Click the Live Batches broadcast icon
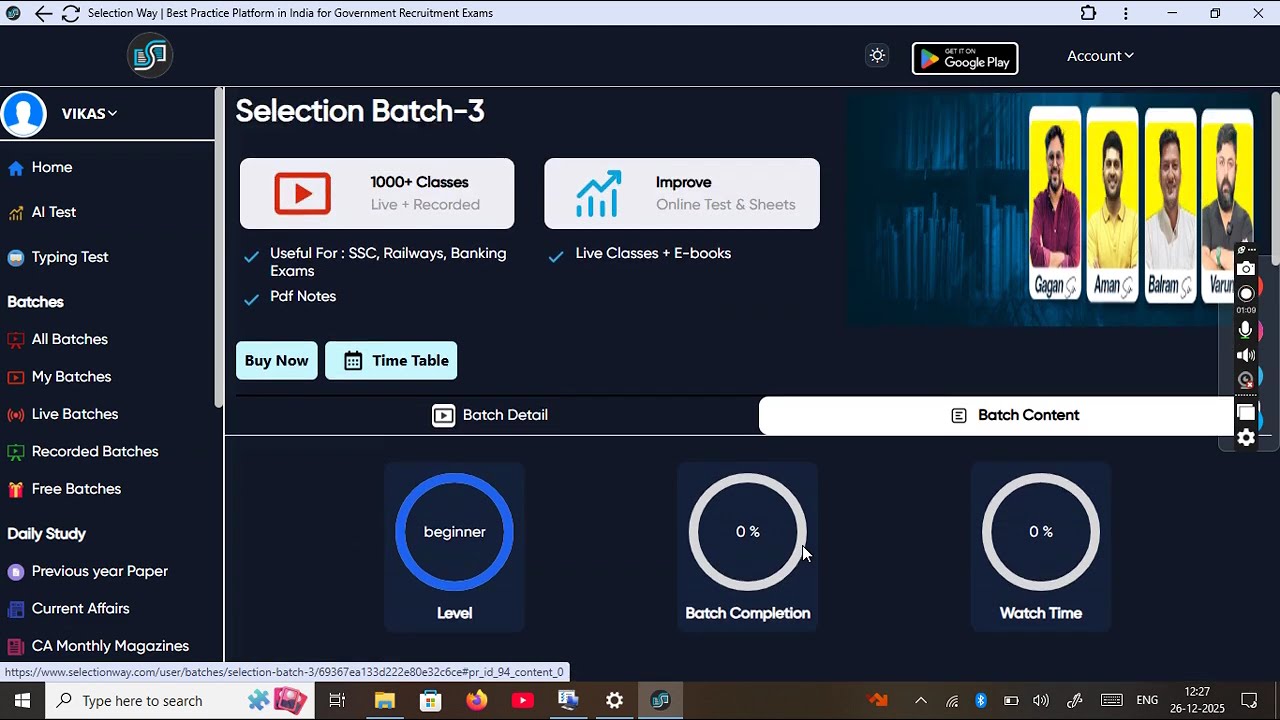This screenshot has height=720, width=1280. point(16,415)
